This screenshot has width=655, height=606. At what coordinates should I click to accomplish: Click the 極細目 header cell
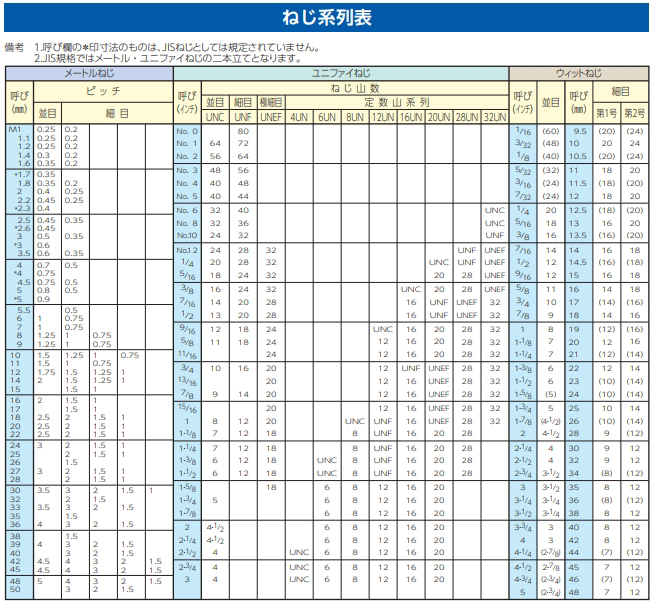click(x=270, y=102)
